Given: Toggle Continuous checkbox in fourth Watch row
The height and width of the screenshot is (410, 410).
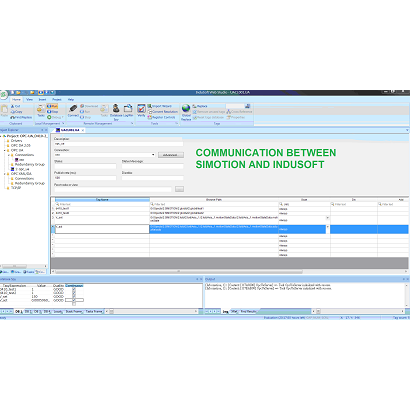Looking at the screenshot, I should pos(74,300).
